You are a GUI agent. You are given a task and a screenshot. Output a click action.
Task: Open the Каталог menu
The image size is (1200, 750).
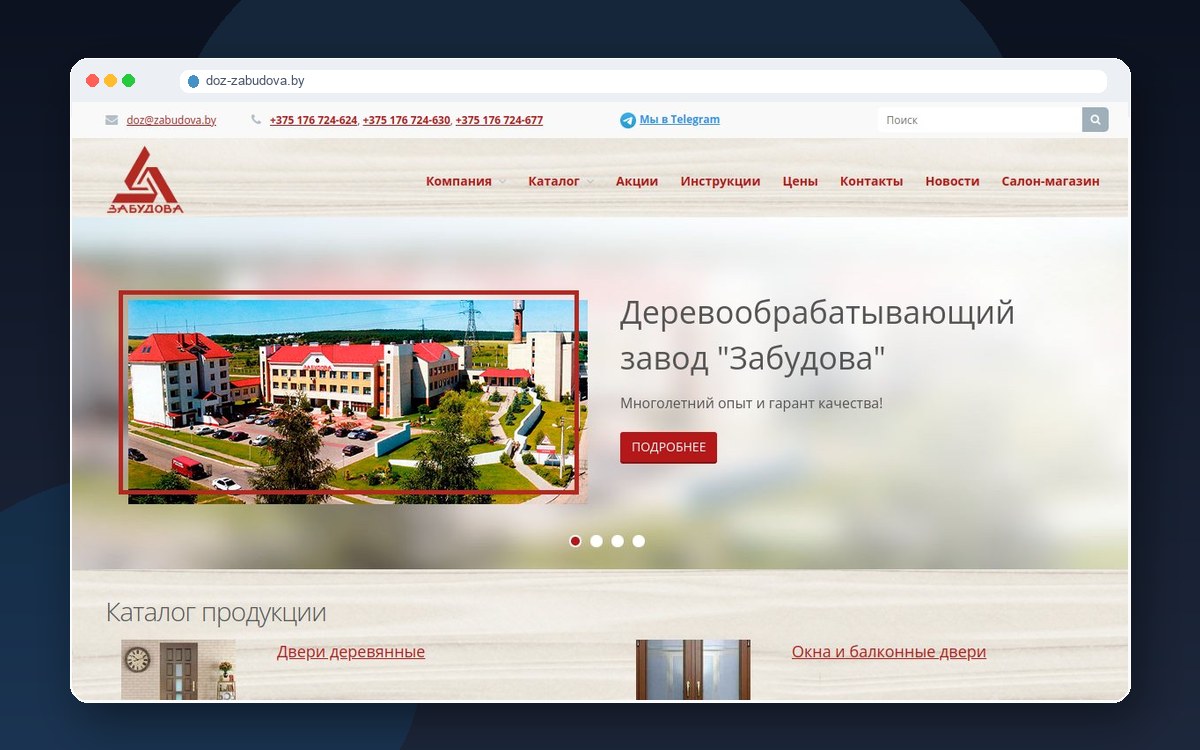coord(554,181)
